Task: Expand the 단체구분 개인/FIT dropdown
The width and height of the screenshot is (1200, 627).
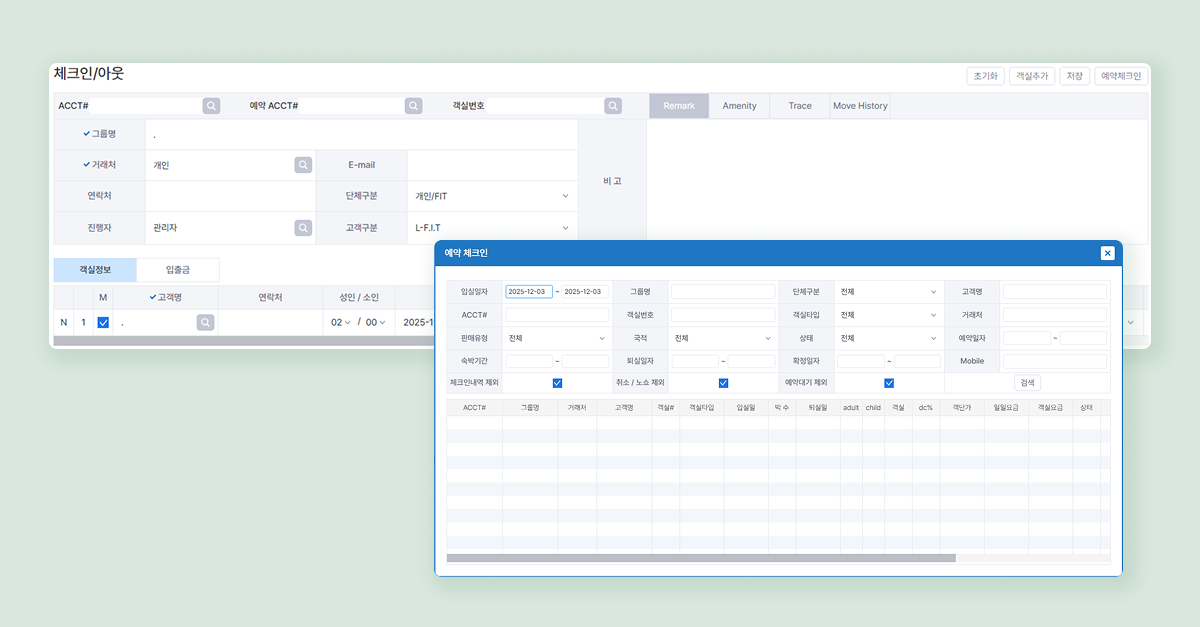Action: [492, 196]
